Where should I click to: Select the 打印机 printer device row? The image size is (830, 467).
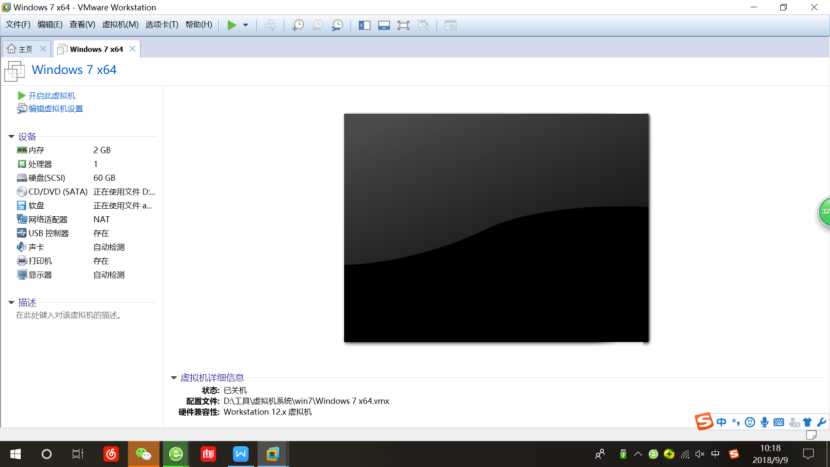coord(85,261)
